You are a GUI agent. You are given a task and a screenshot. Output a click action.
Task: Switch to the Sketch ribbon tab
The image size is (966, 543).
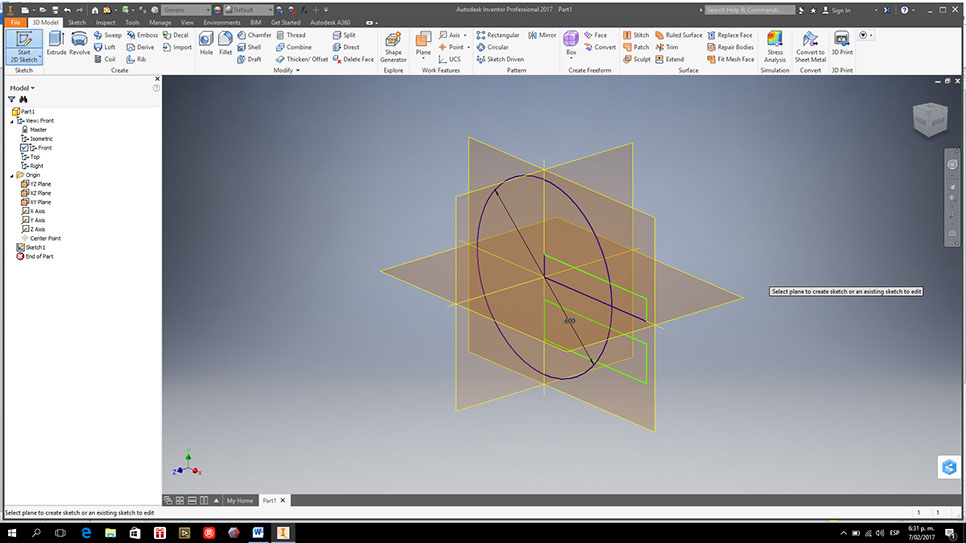[77, 22]
